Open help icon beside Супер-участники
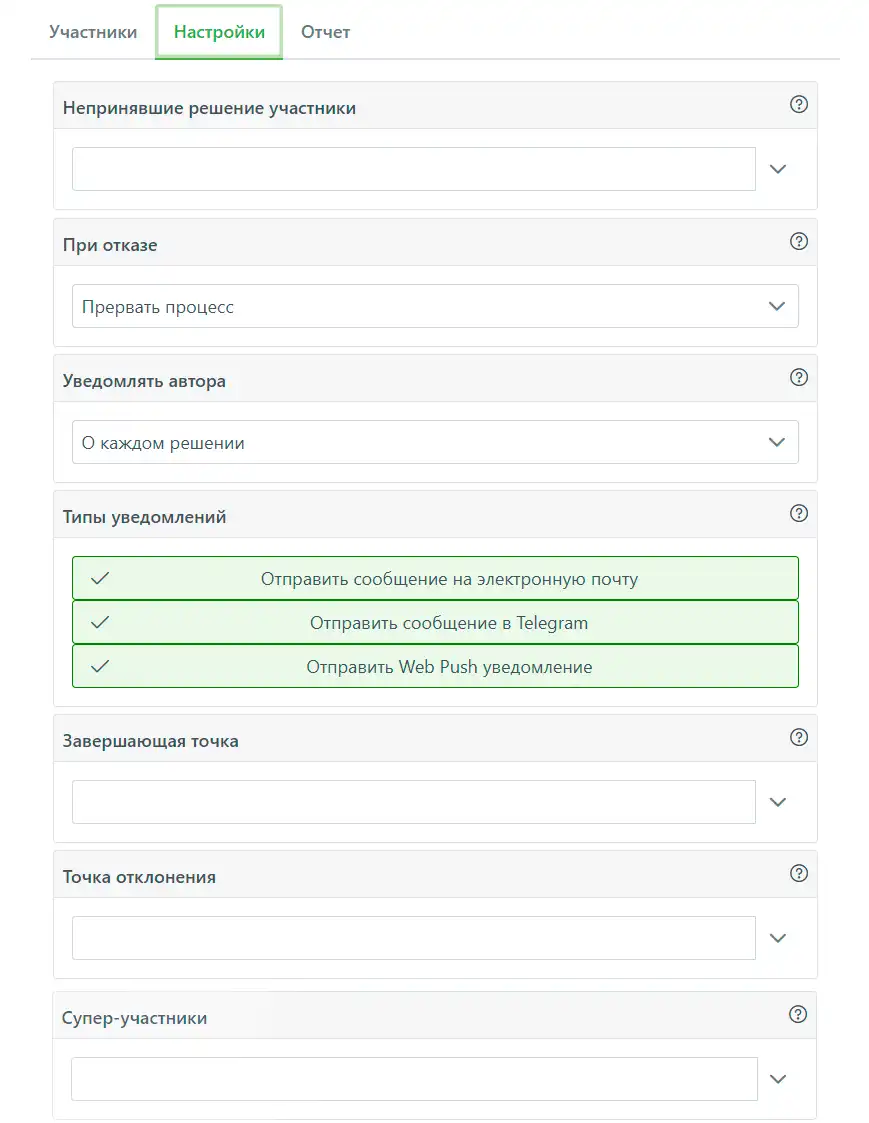The width and height of the screenshot is (869, 1123). (x=798, y=1015)
